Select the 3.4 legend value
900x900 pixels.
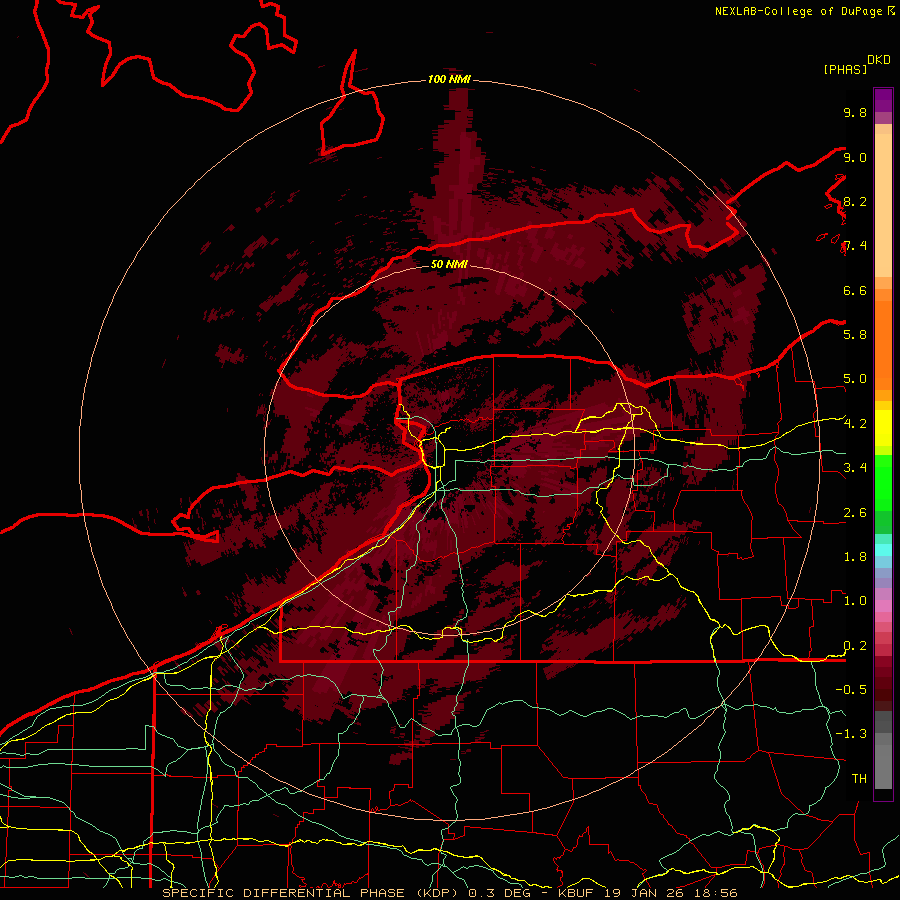click(855, 468)
